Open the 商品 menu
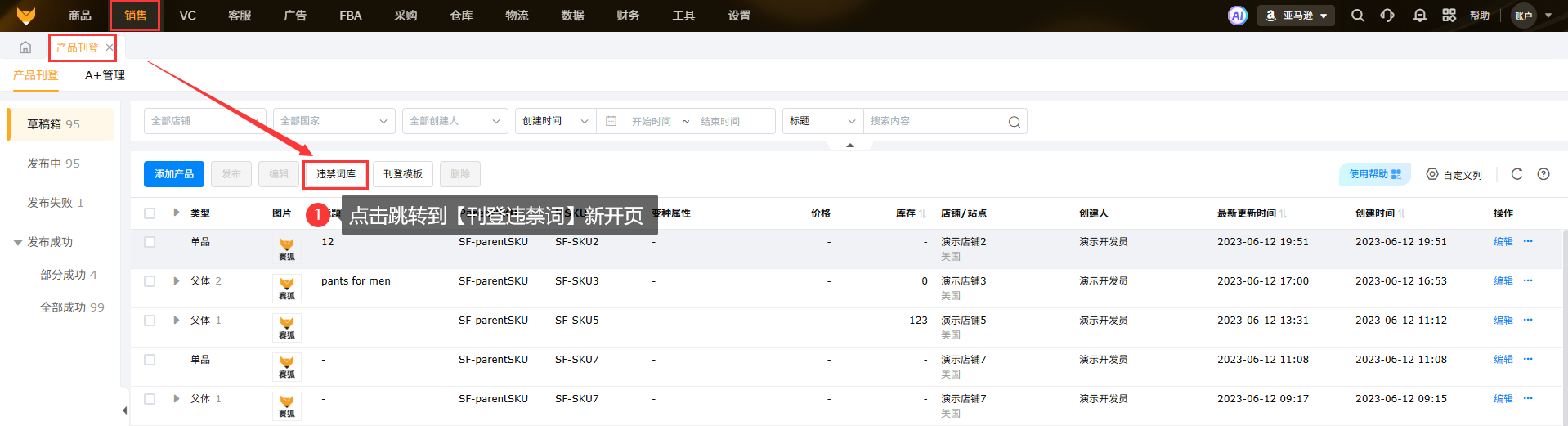 click(x=80, y=16)
